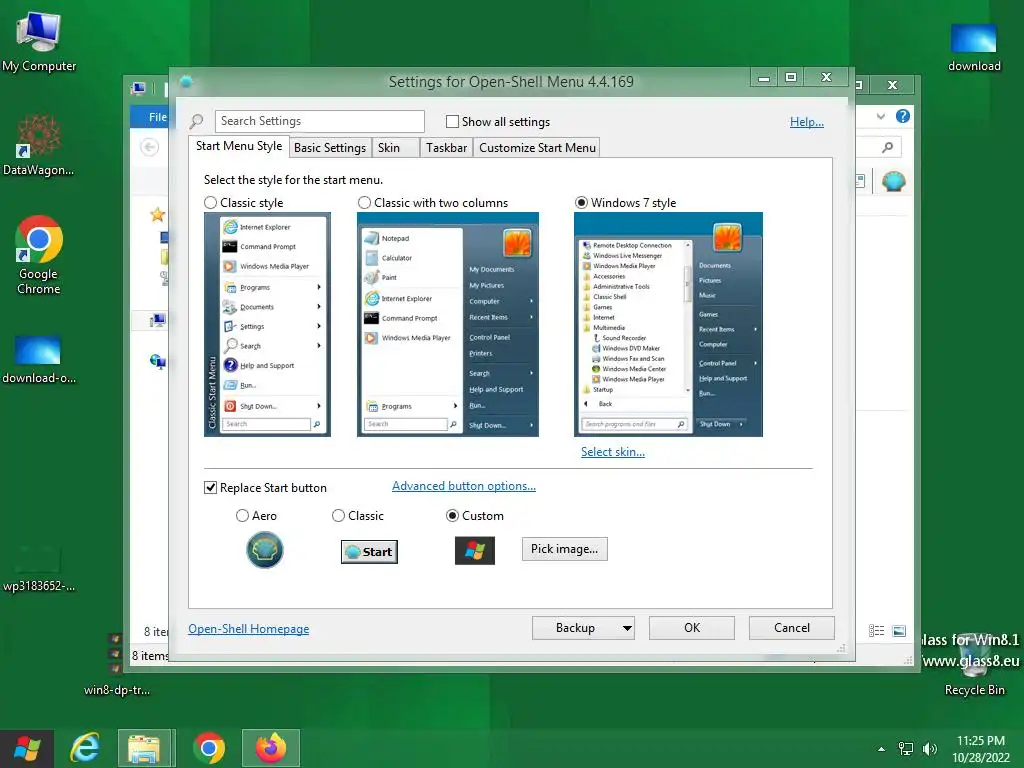This screenshot has width=1024, height=768.
Task: Click the Windows Start button in taskbar
Action: click(x=27, y=748)
